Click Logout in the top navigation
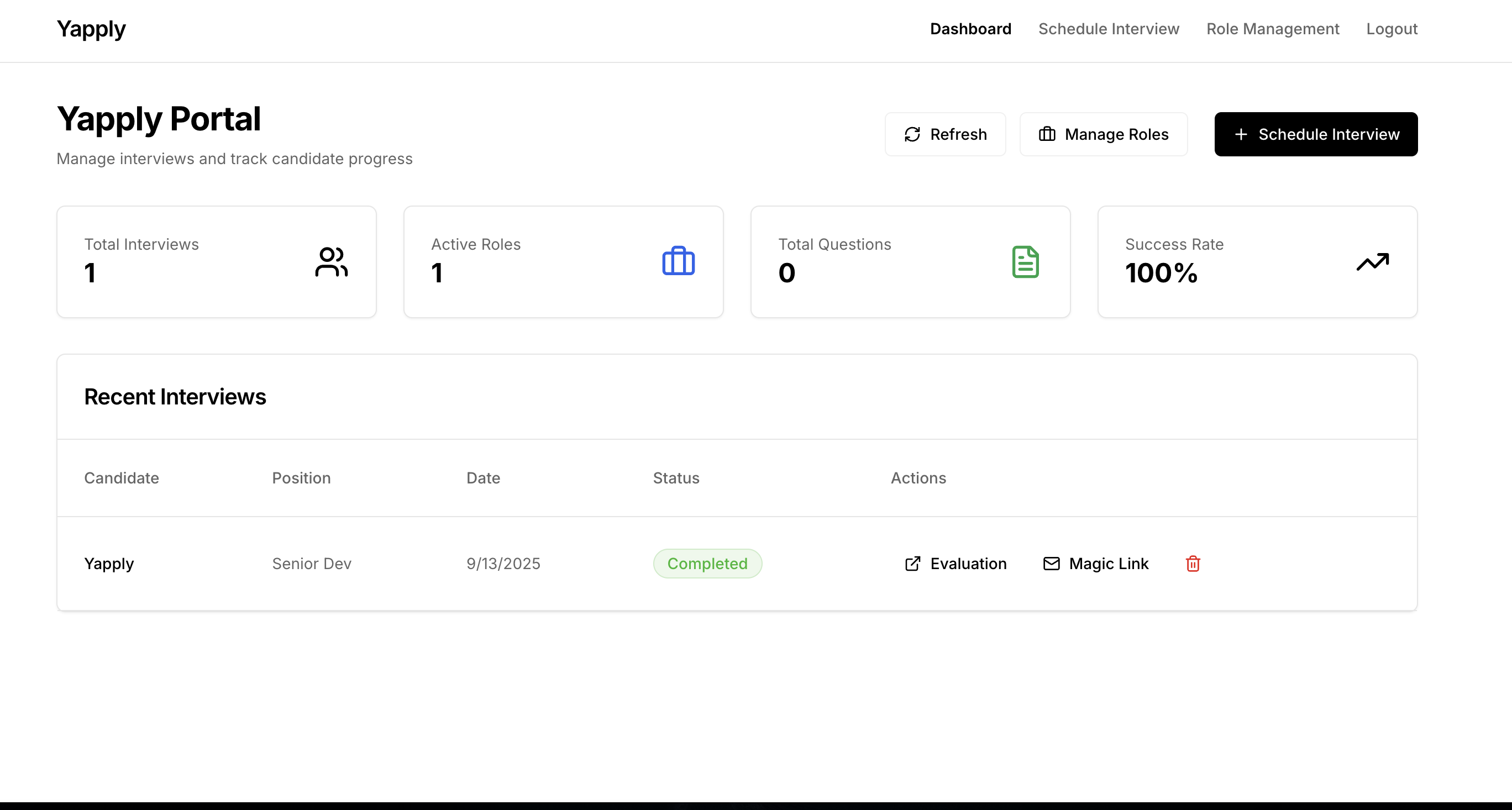Screen dimensions: 1512x810 tap(1391, 29)
